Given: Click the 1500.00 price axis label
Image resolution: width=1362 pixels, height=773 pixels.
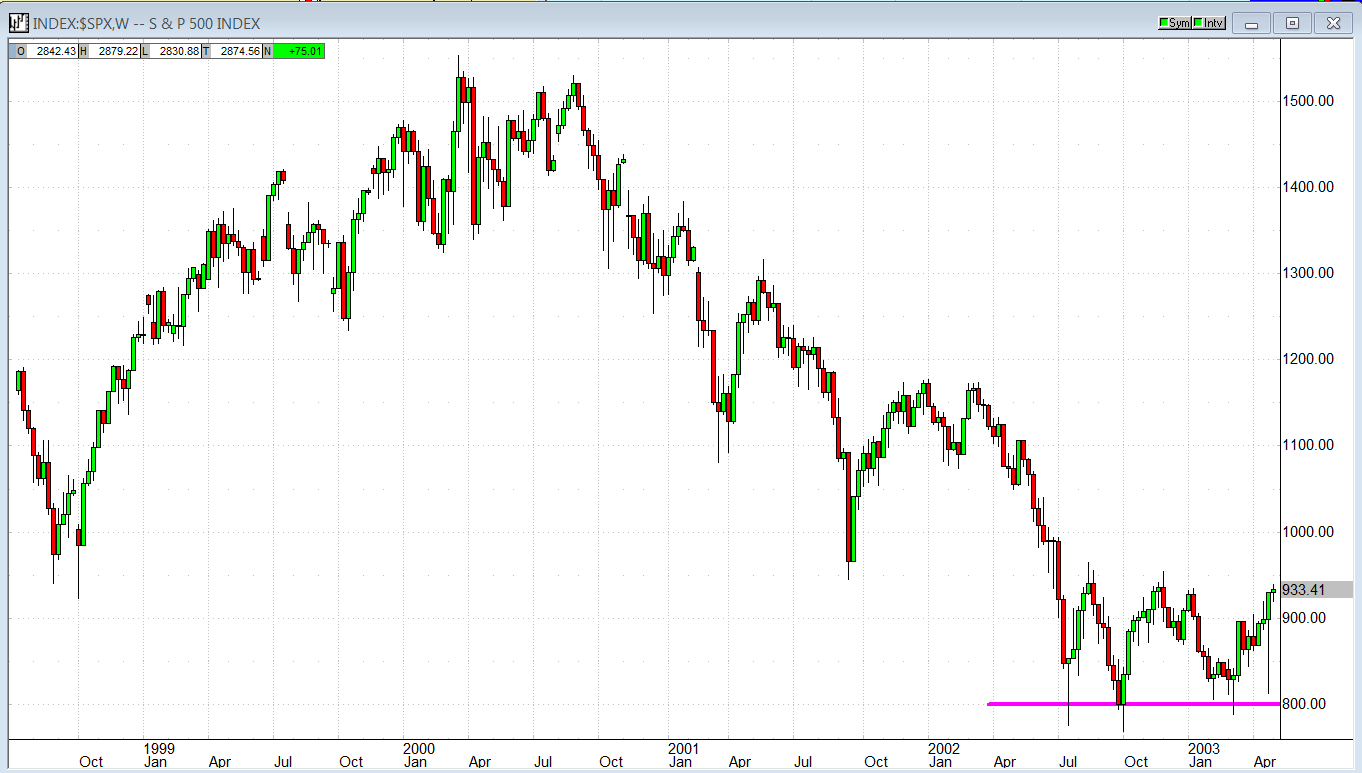Looking at the screenshot, I should (1309, 101).
